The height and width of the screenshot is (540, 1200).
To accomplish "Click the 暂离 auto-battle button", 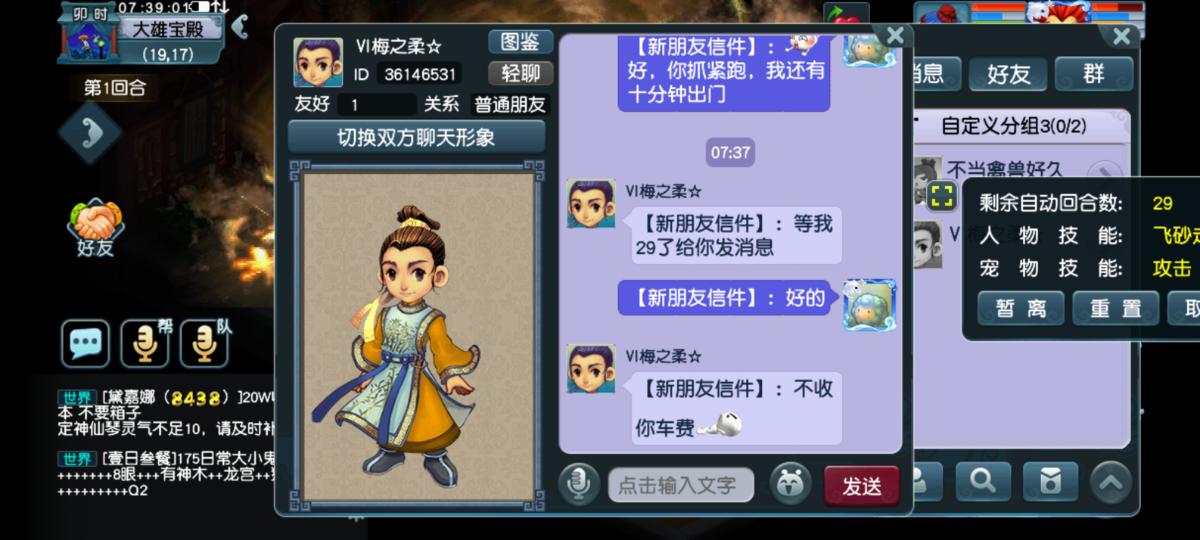I will click(x=1021, y=309).
